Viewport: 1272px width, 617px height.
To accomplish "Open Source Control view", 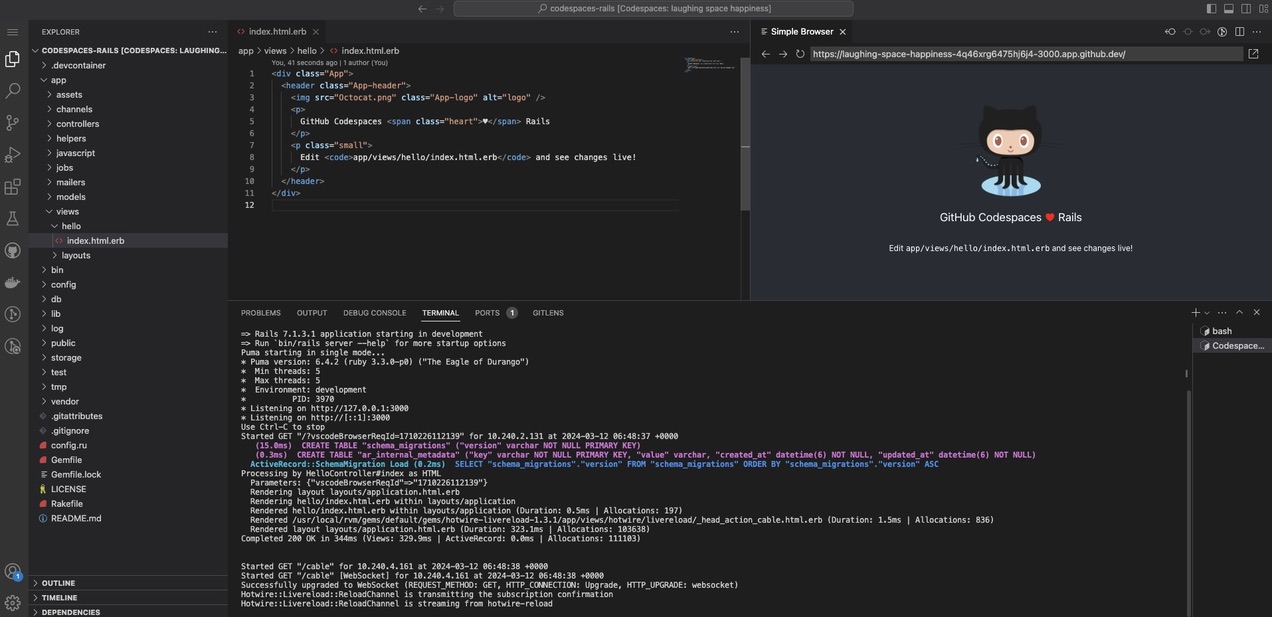I will (13, 123).
